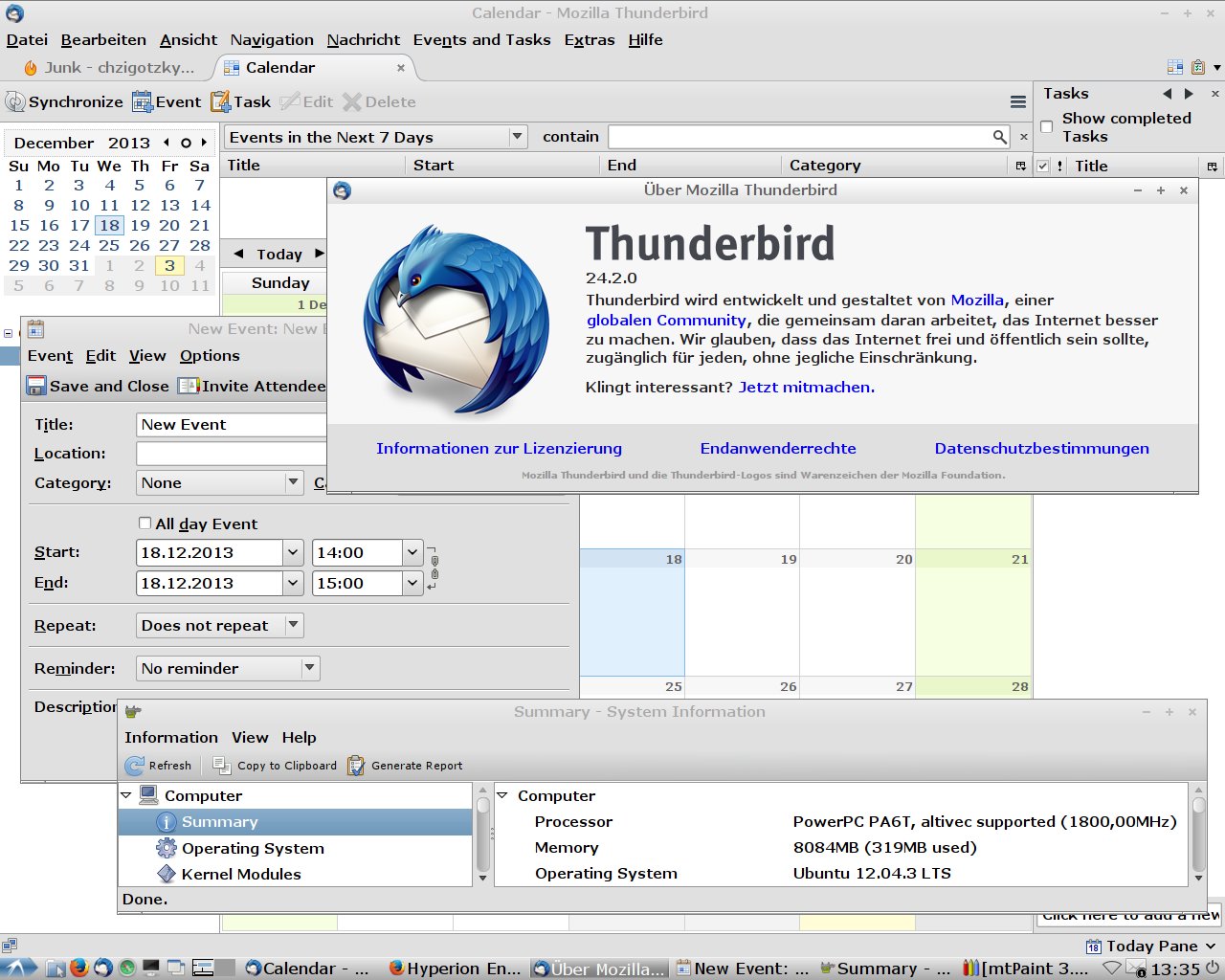Toggle the completed column checkbox in Tasks header
1225x980 pixels.
pos(1043,166)
